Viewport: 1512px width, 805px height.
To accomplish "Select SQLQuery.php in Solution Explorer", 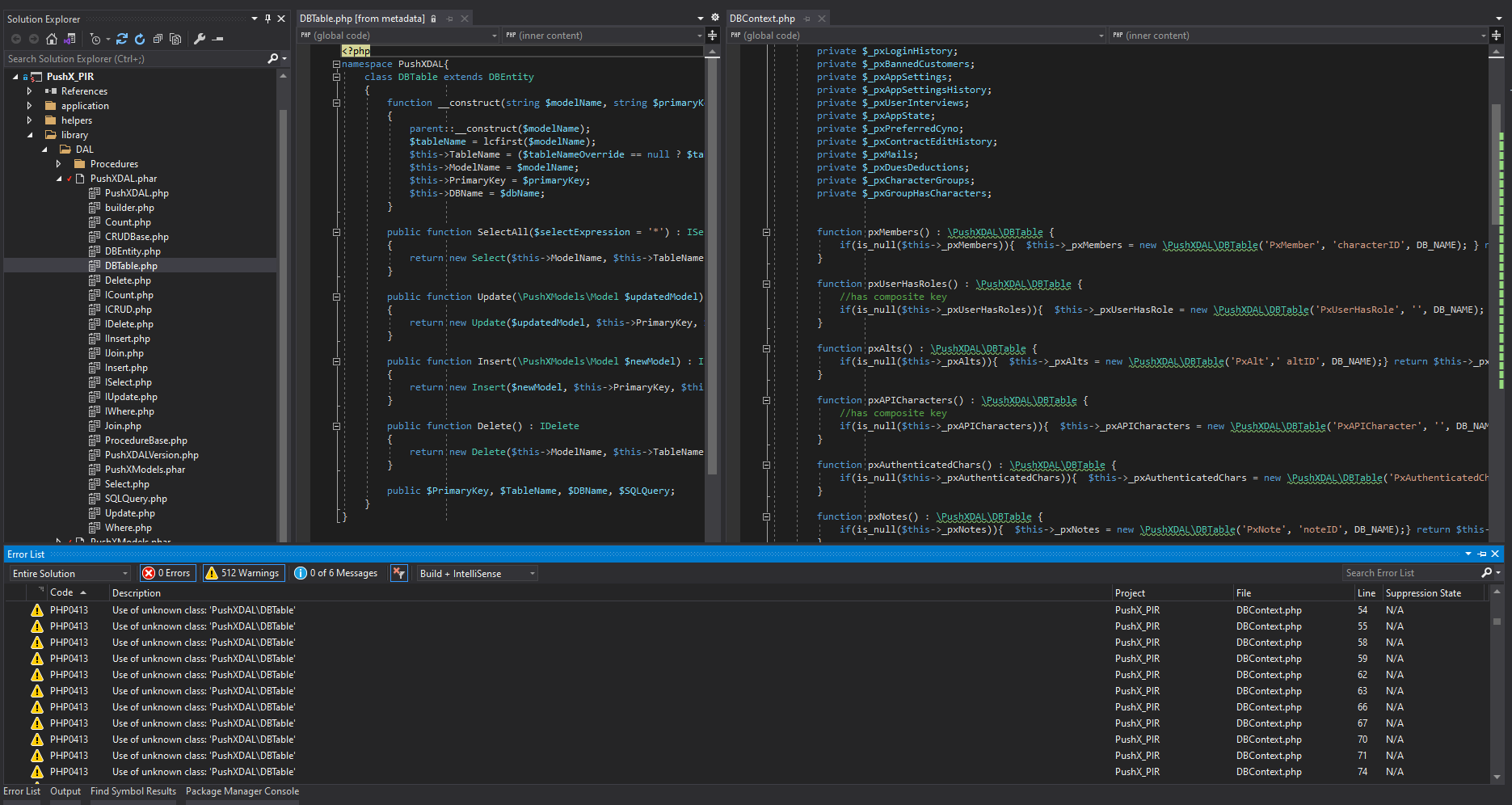I will tap(136, 499).
